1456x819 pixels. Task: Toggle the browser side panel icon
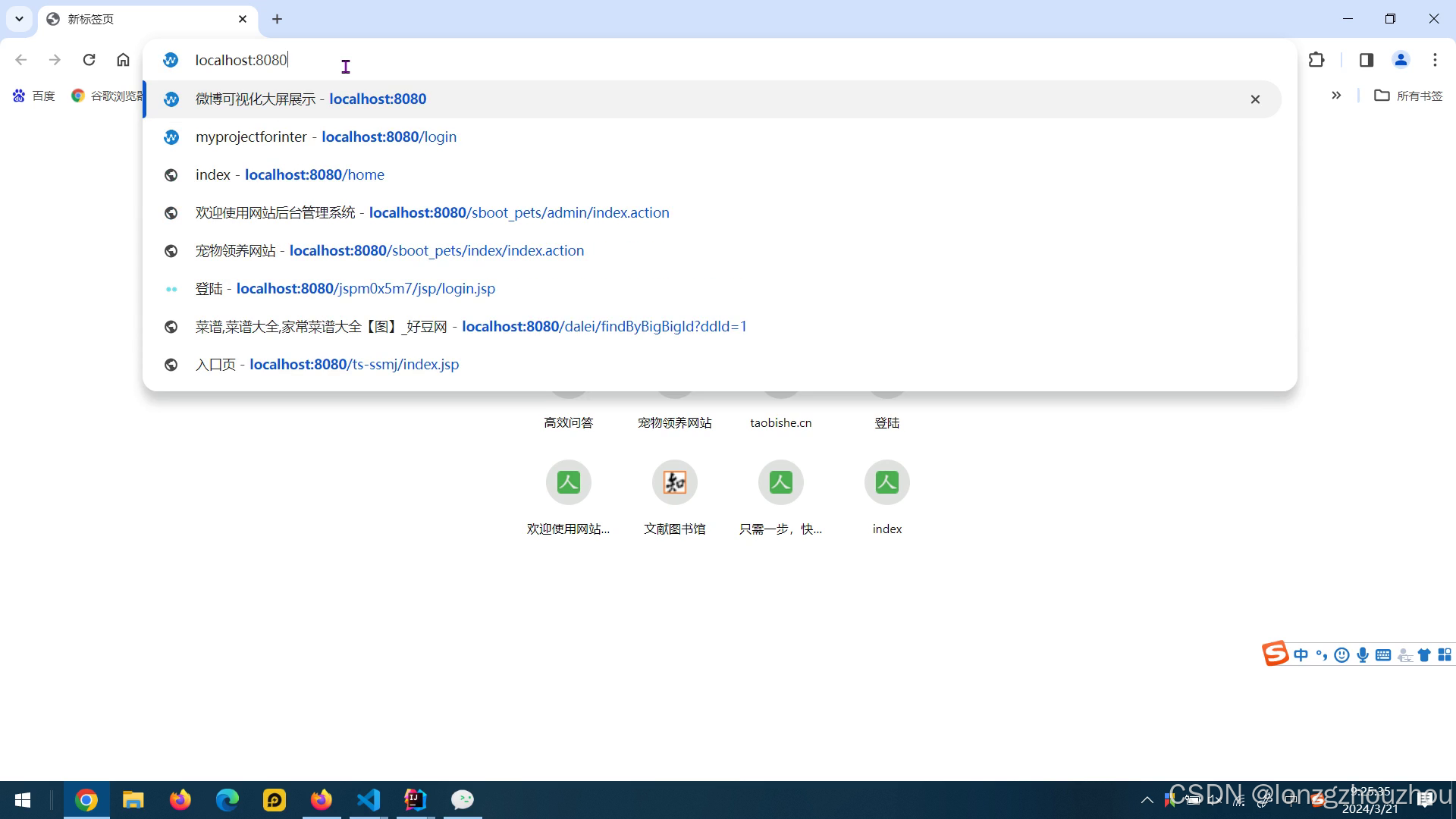pos(1367,60)
